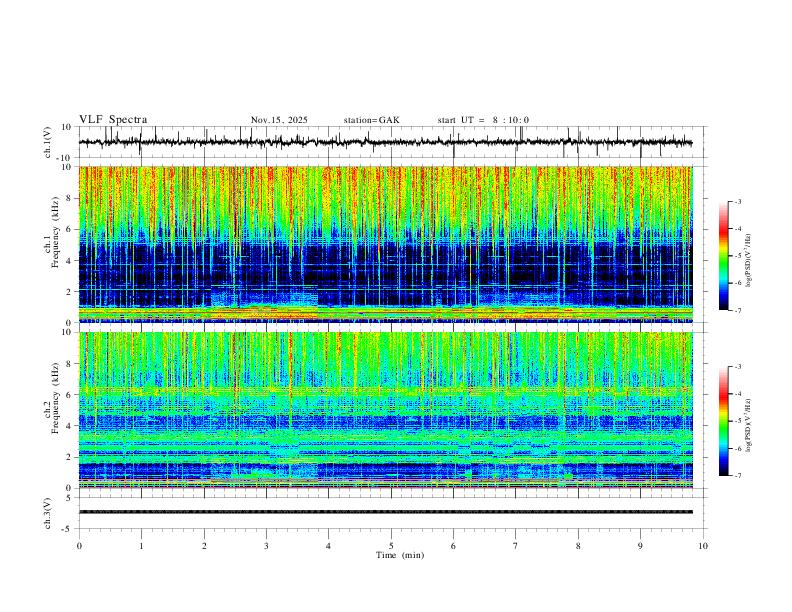Screen dimensions: 792x612
Task: Click the lower color bar's log(PSD) label
Action: coord(749,425)
